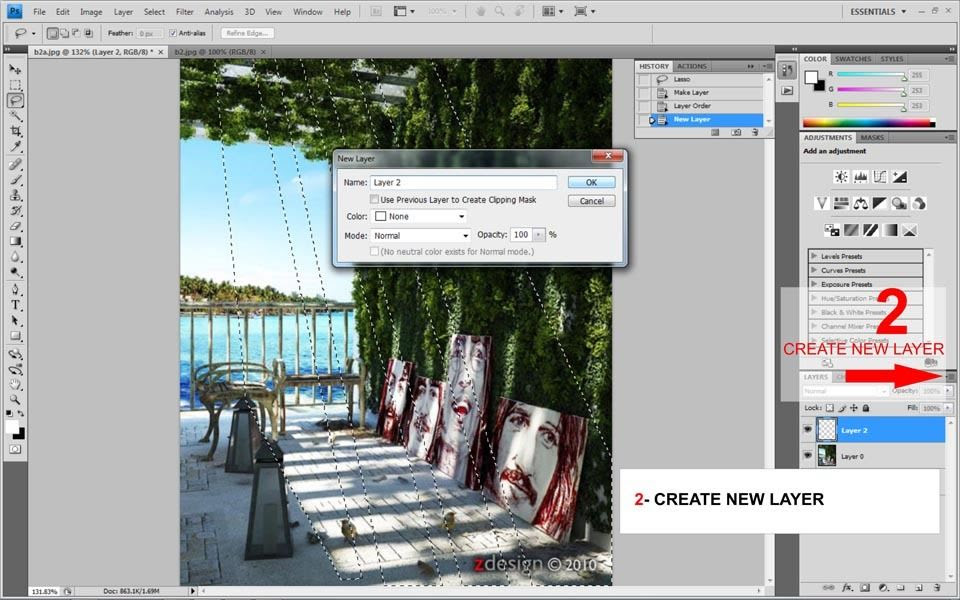
Task: Add a Curves adjustment
Action: 880,177
